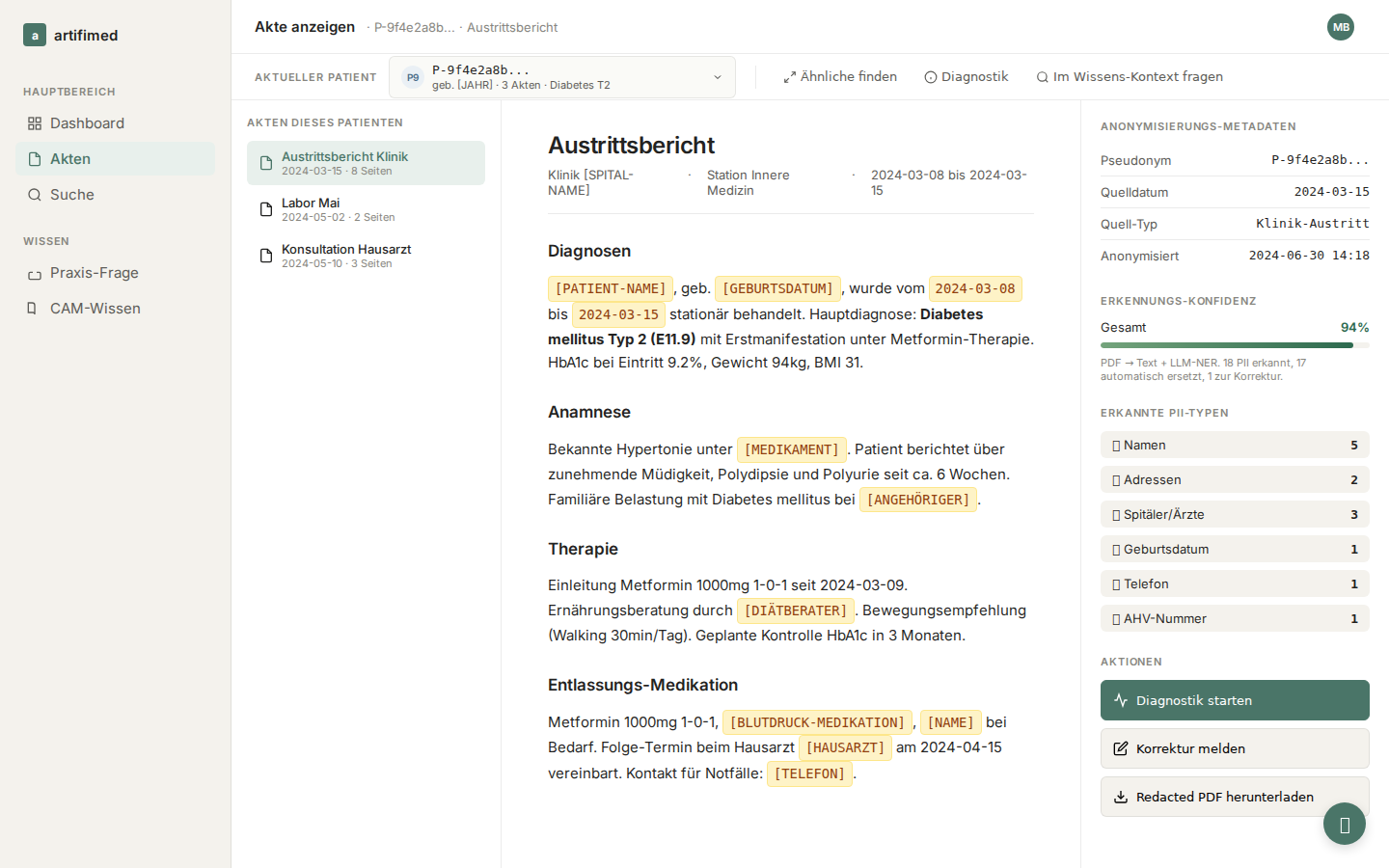Open Konsultation Hausarzt record

click(x=366, y=256)
